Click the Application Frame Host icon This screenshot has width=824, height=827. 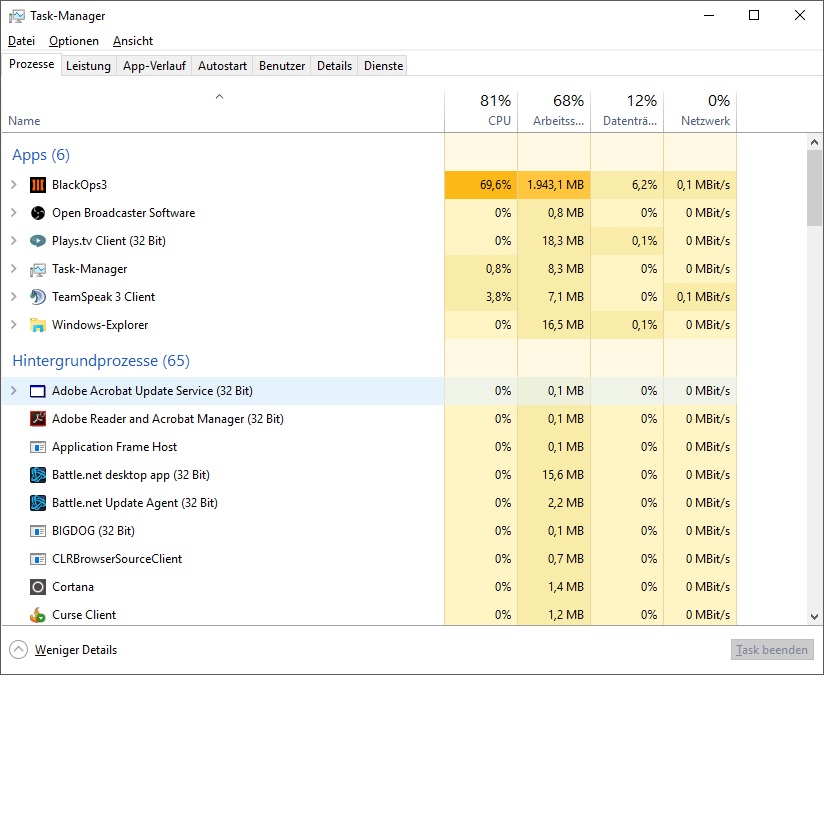click(x=37, y=447)
